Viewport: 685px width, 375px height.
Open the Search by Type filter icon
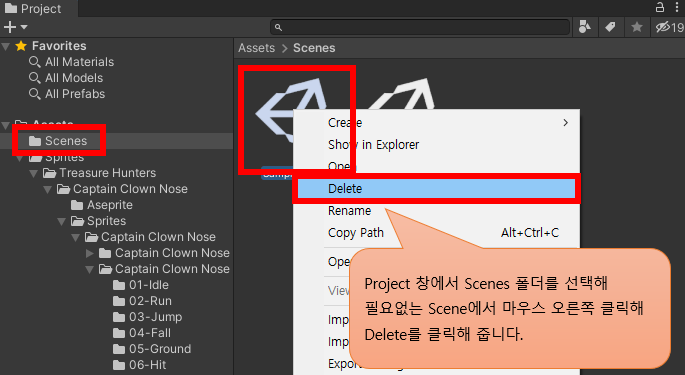[585, 27]
